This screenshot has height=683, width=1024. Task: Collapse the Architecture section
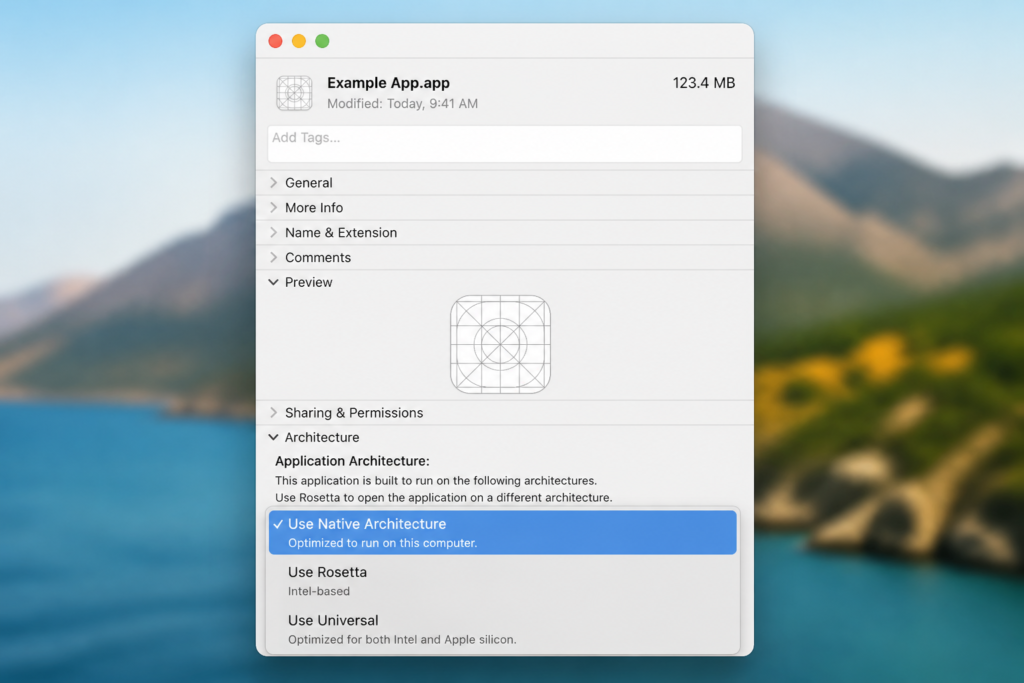(x=273, y=437)
